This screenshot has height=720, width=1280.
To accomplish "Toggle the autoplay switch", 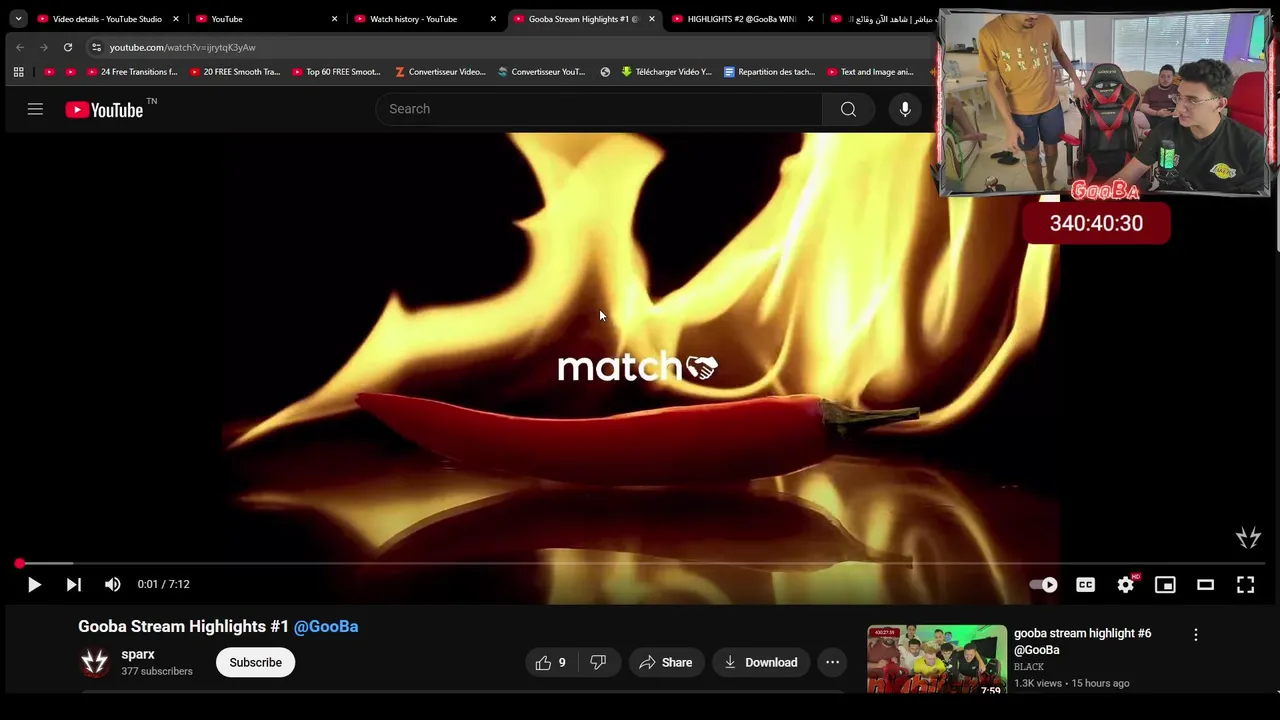I will (1043, 585).
